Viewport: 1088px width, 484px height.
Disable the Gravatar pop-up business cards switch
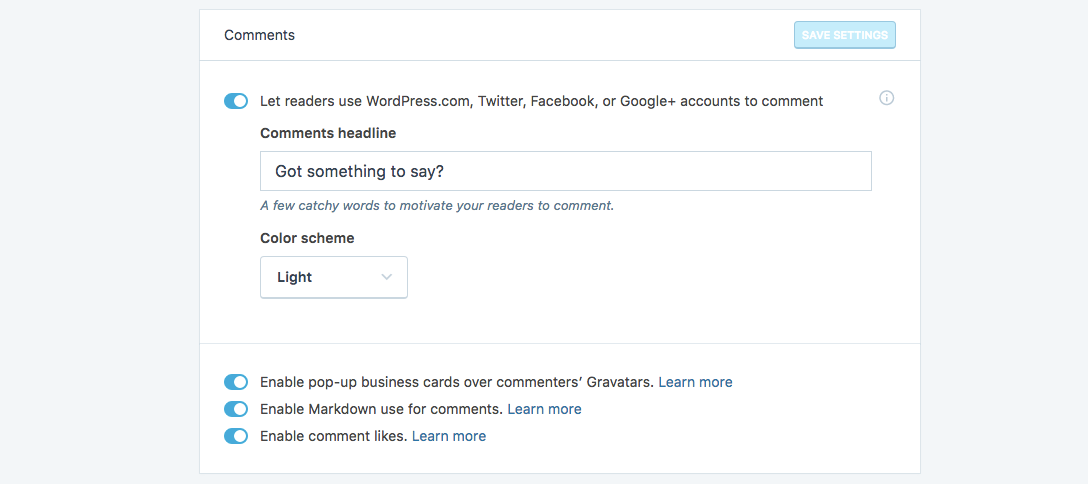[236, 382]
